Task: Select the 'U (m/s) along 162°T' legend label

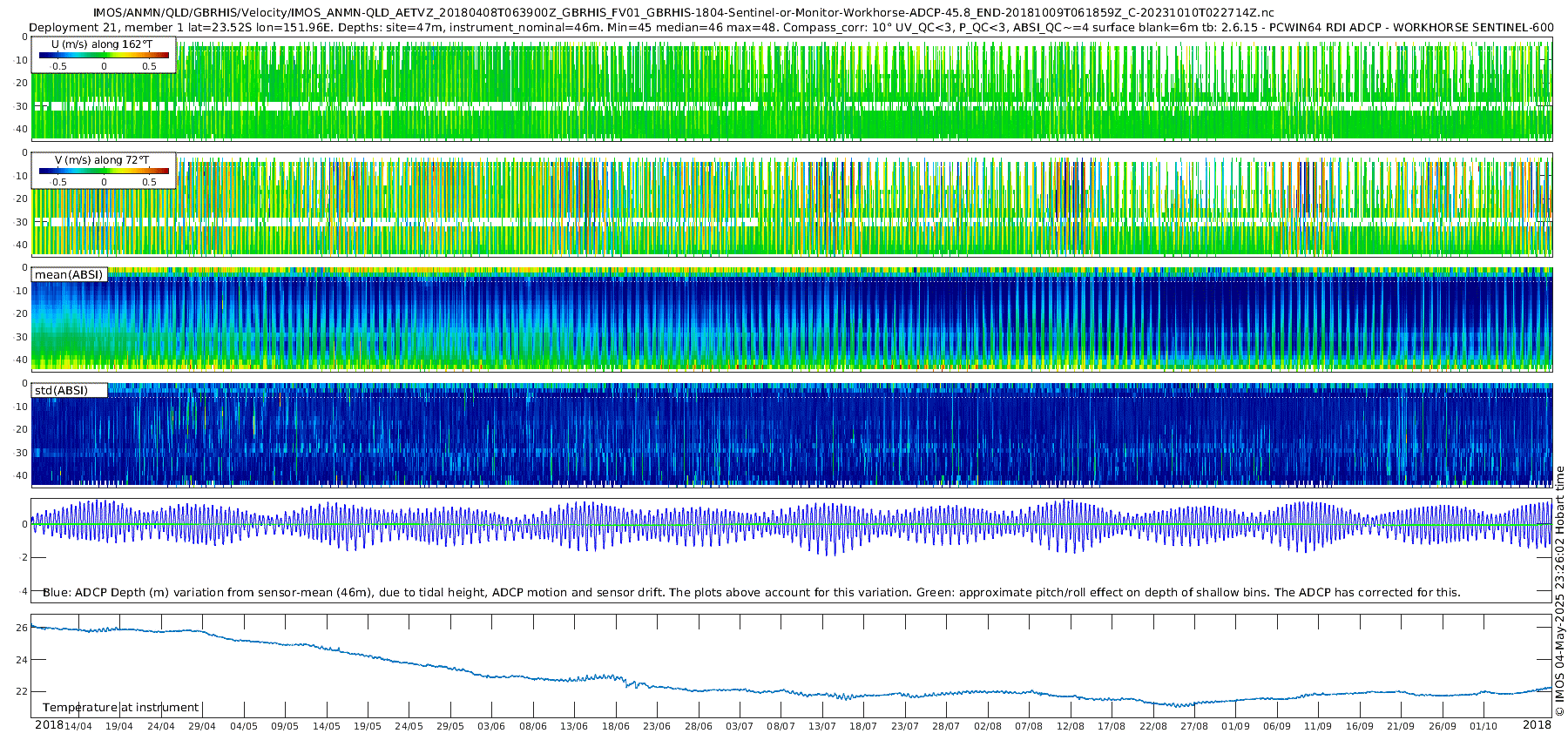Action: click(103, 44)
